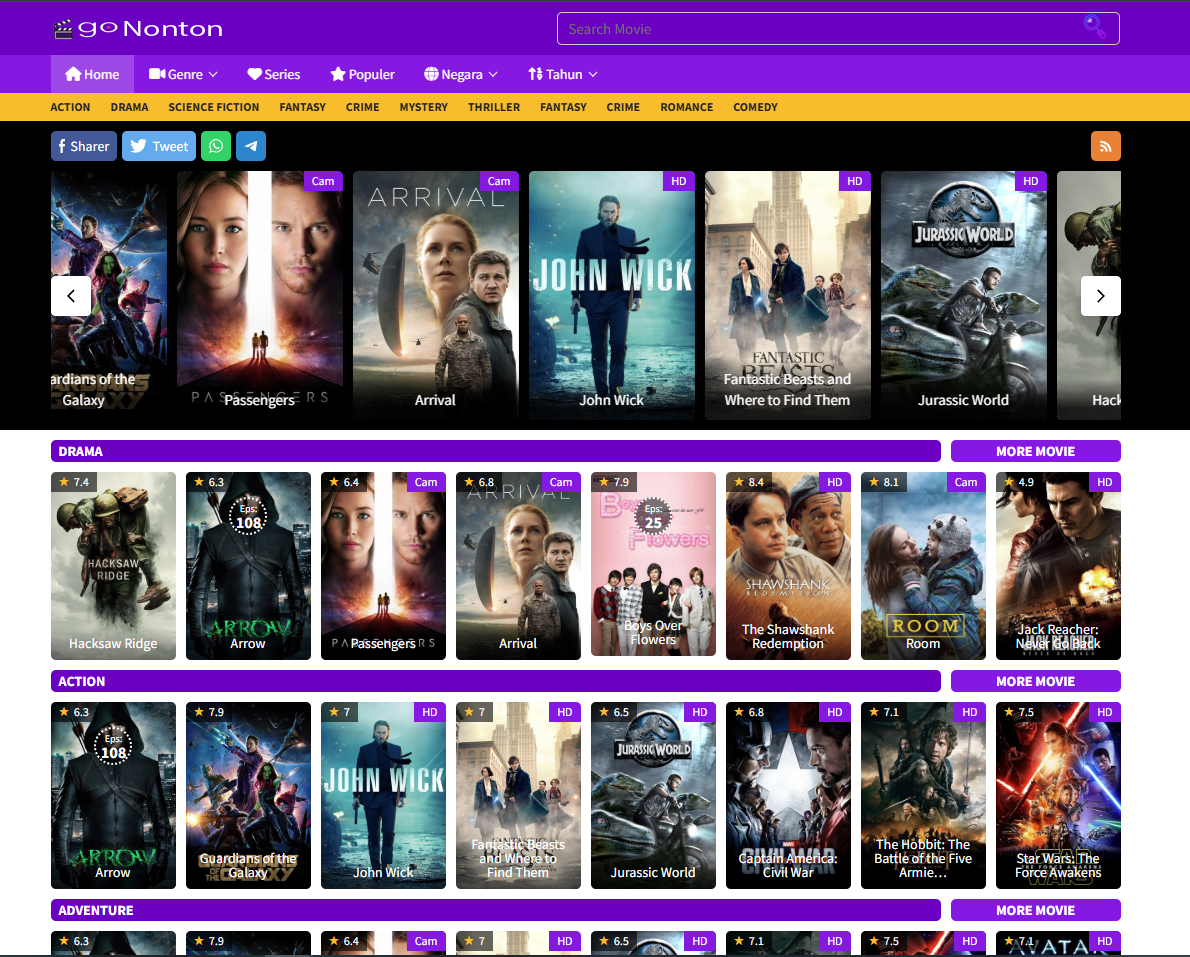This screenshot has width=1190, height=957.
Task: Expand the Tahun year dropdown
Action: pyautogui.click(x=562, y=74)
